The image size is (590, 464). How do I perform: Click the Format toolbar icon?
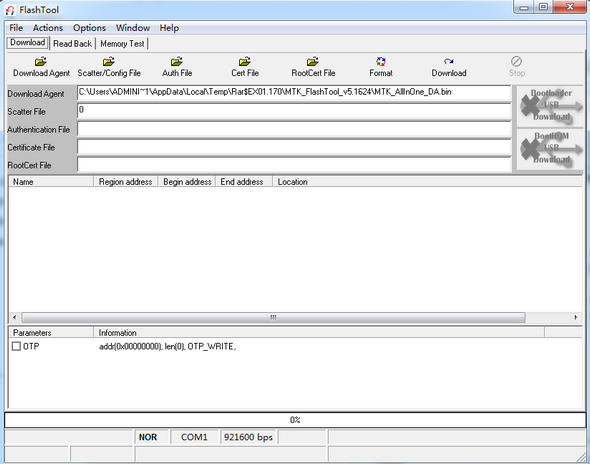click(x=381, y=61)
